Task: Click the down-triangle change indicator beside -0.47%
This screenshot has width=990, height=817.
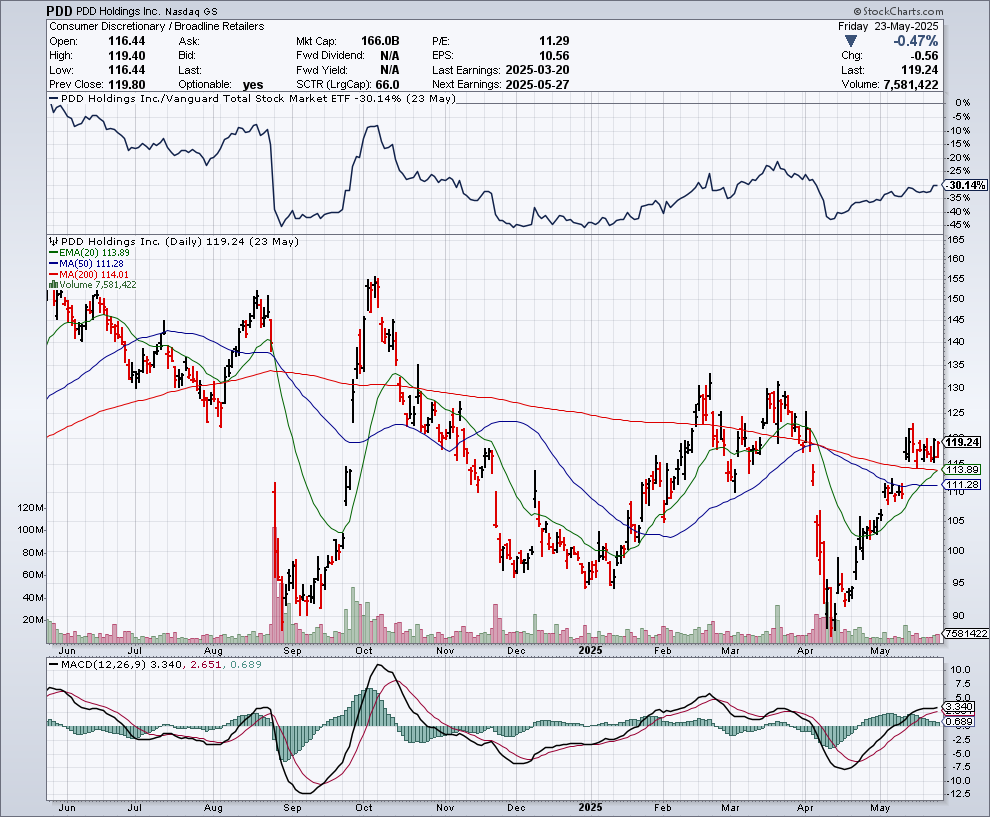Action: click(x=851, y=41)
